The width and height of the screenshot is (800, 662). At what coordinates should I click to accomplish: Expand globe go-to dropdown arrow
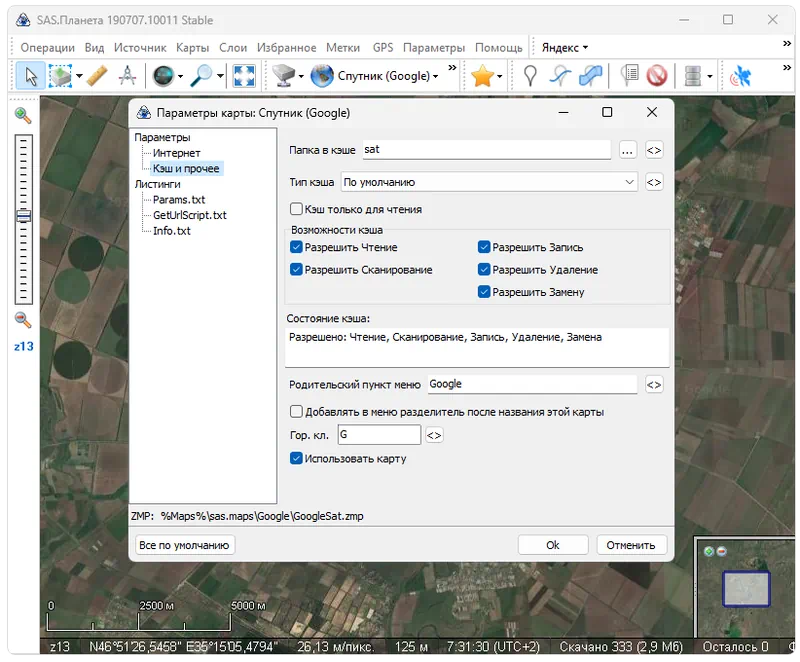(x=180, y=77)
